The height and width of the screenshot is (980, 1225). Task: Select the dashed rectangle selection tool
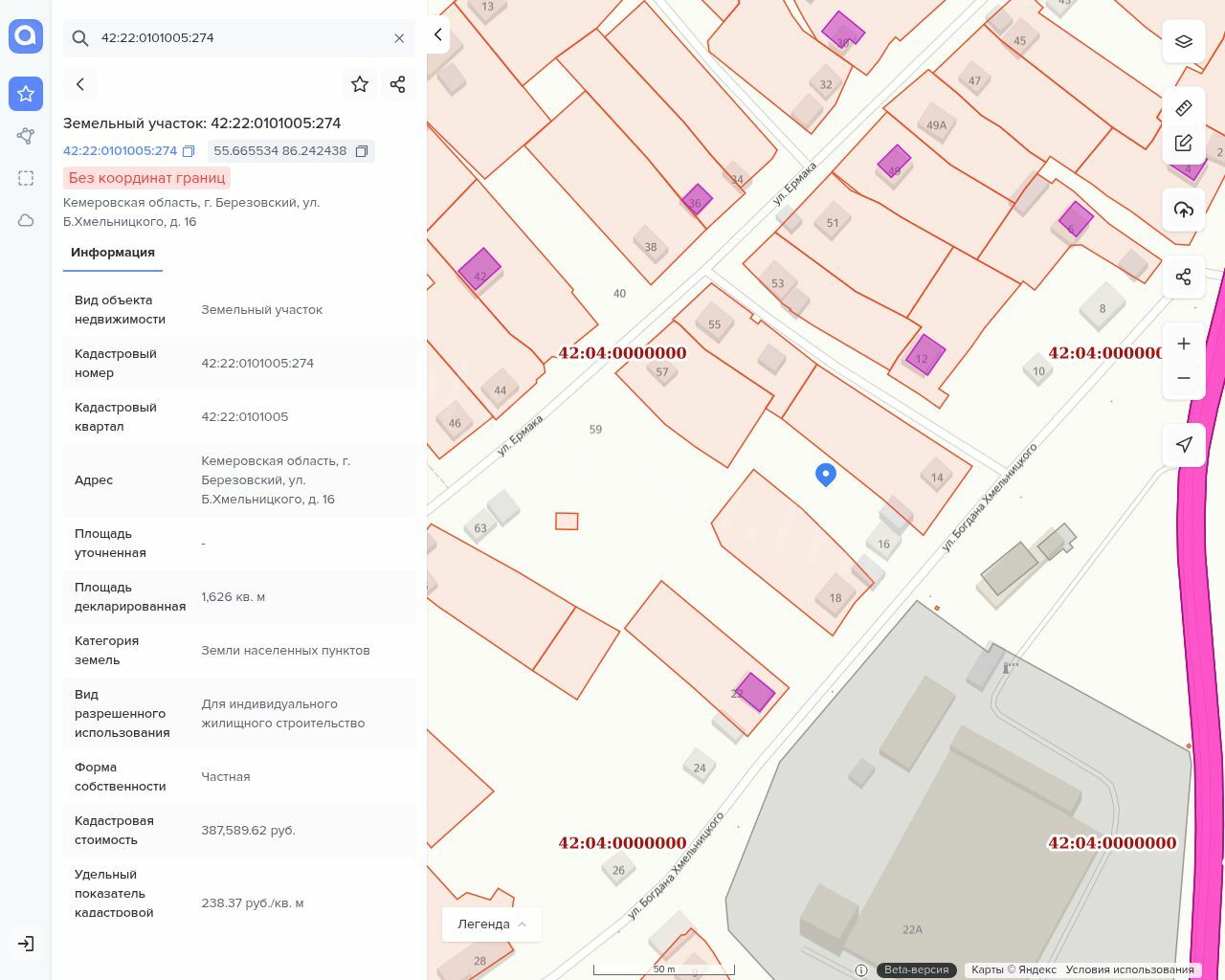point(26,178)
